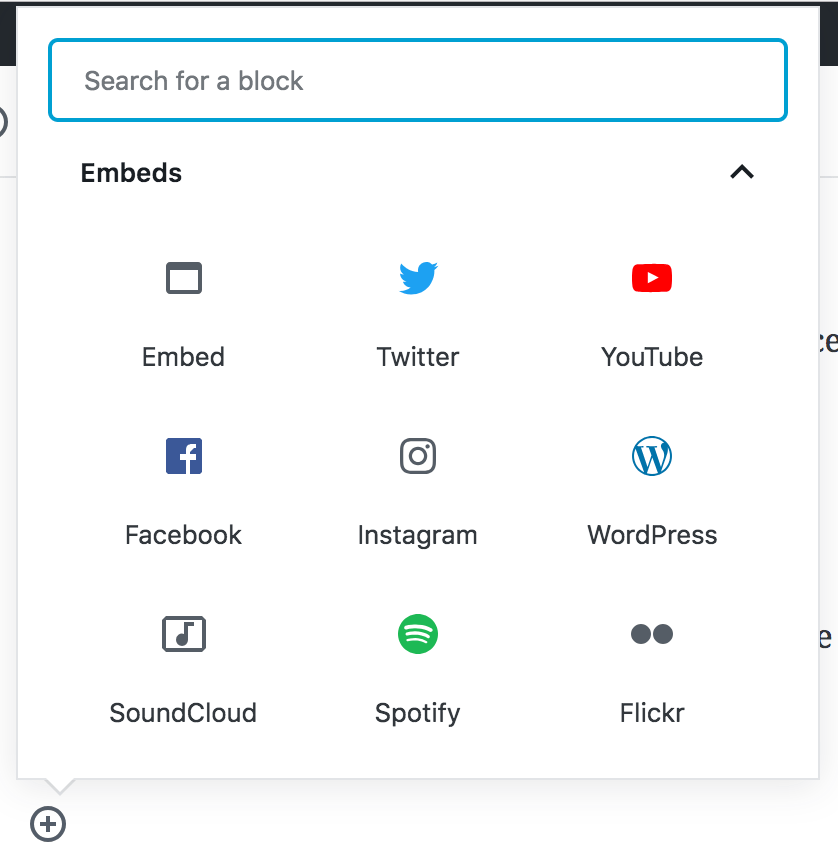Screen dimensions: 838x862
Task: Click the Embeds section heading
Action: click(131, 173)
